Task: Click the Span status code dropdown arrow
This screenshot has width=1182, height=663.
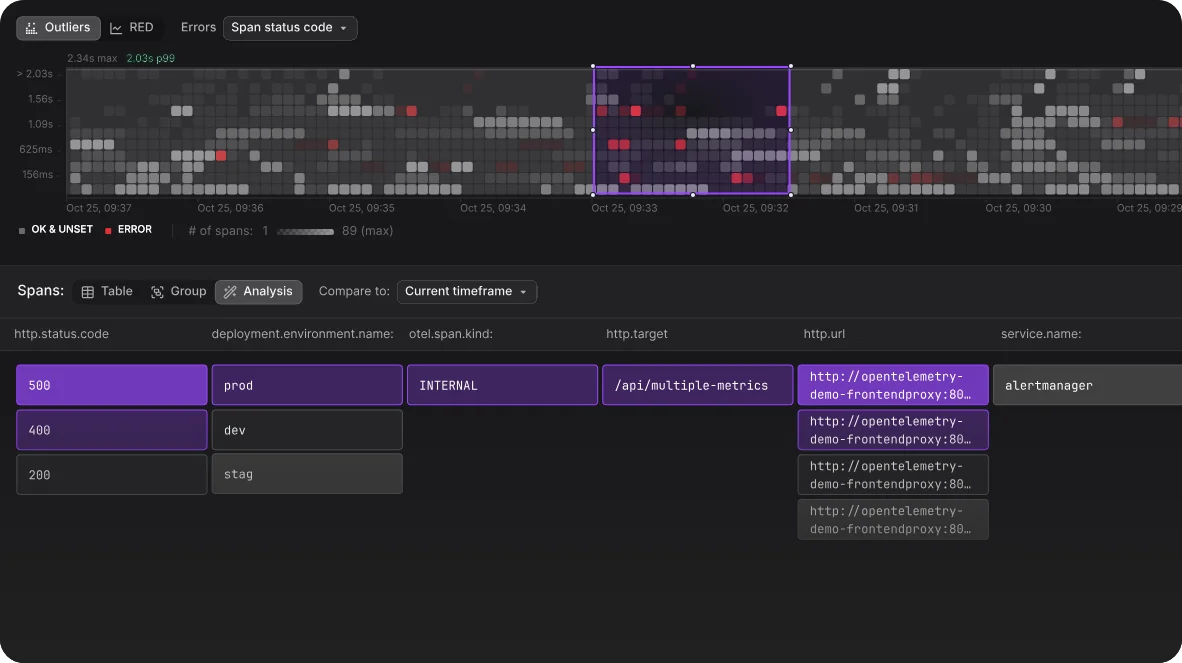Action: pyautogui.click(x=344, y=29)
